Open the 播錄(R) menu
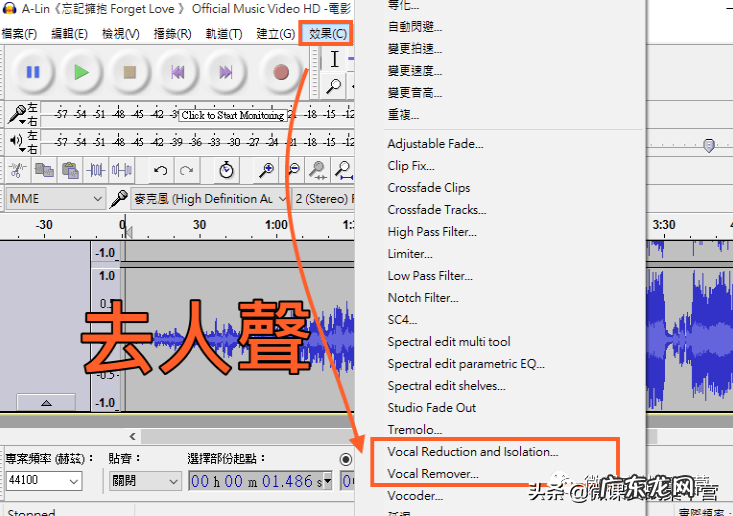The image size is (733, 516). tap(172, 34)
